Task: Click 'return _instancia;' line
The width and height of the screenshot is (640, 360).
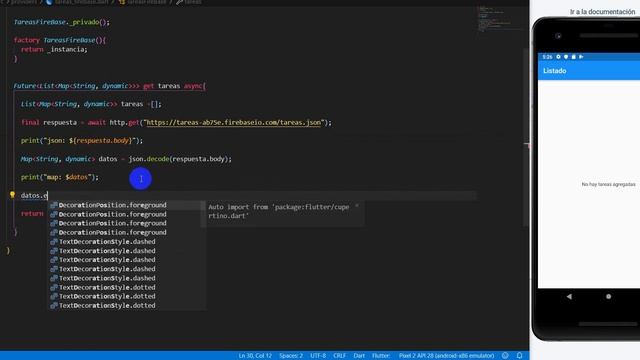Action: coord(54,49)
